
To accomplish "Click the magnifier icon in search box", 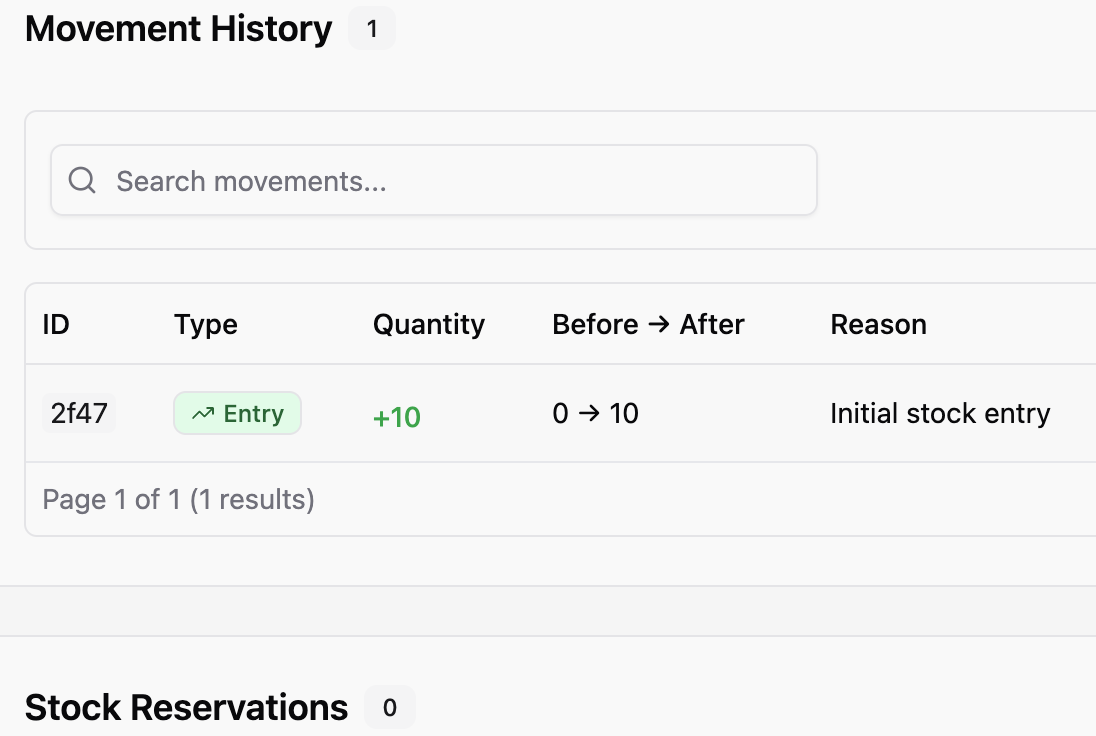I will point(82,181).
